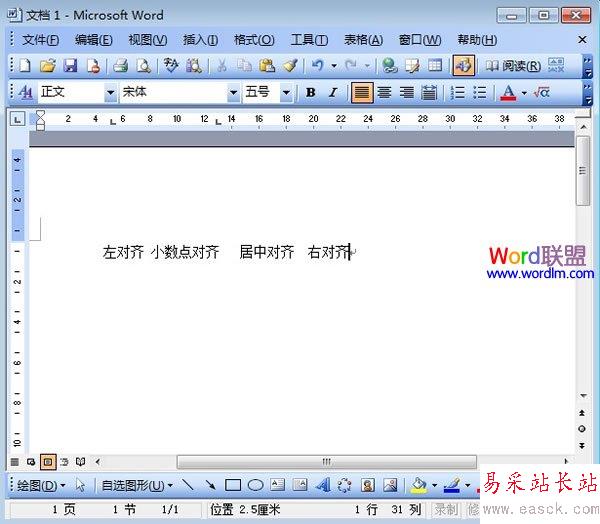Insert clip art icon

point(368,485)
